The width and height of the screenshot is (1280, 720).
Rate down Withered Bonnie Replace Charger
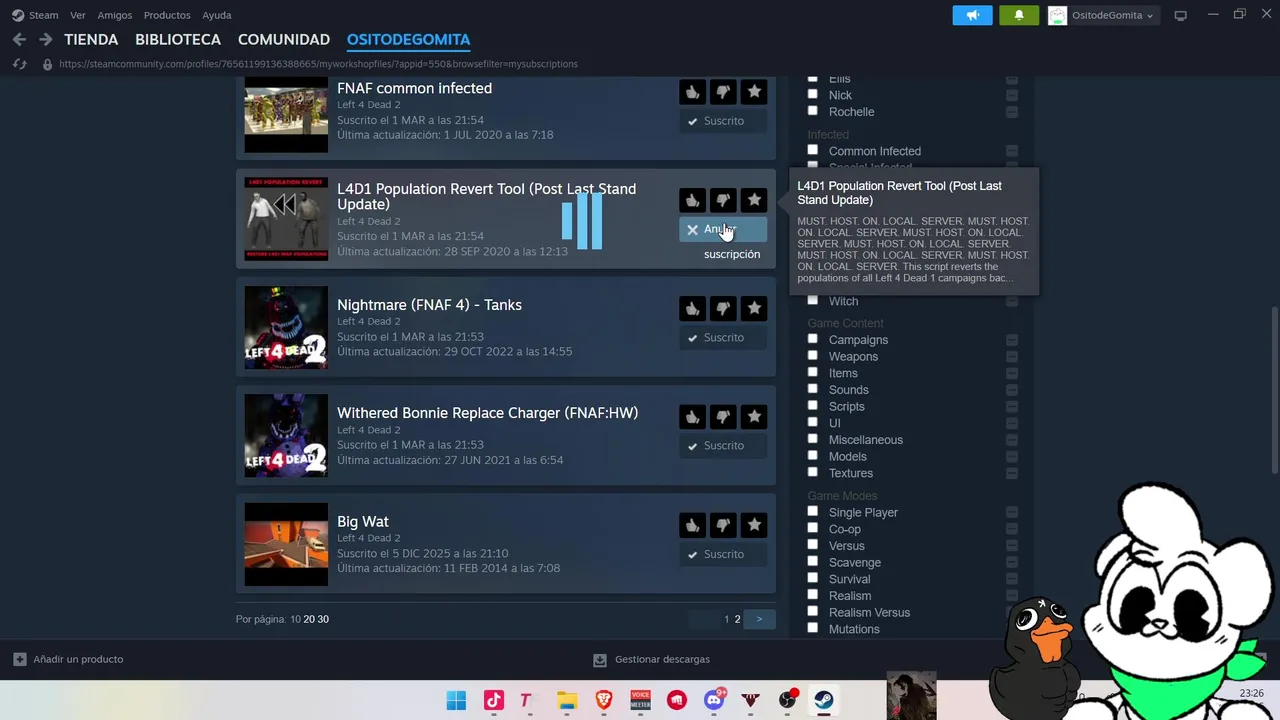723,416
